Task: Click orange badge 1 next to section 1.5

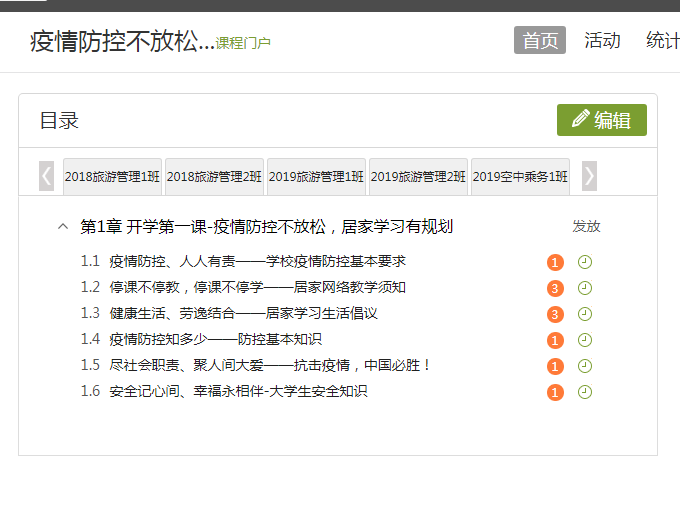Action: [x=555, y=367]
